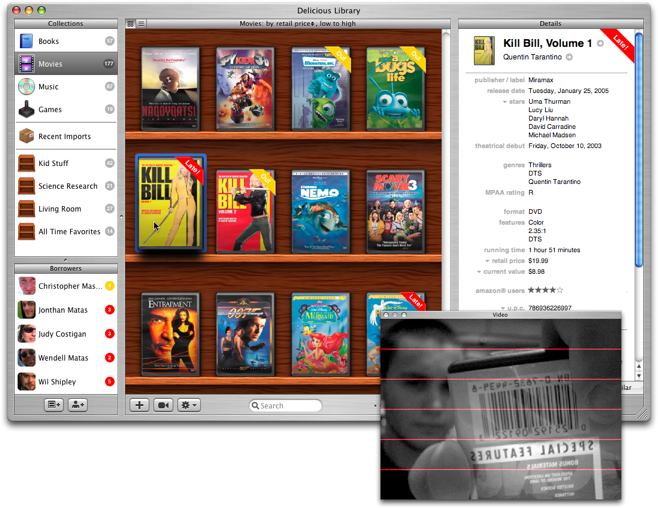Open the sort order dropdown header
658x508 pixels.
point(298,23)
